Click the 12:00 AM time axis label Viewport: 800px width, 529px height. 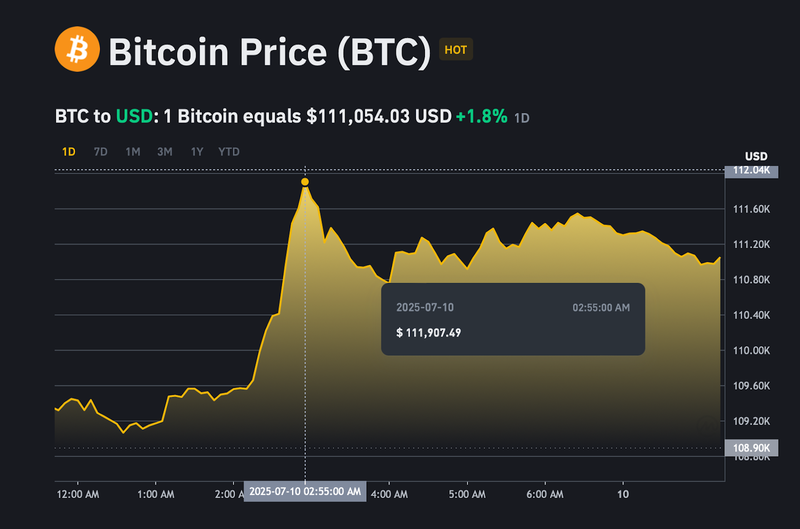pos(77,494)
